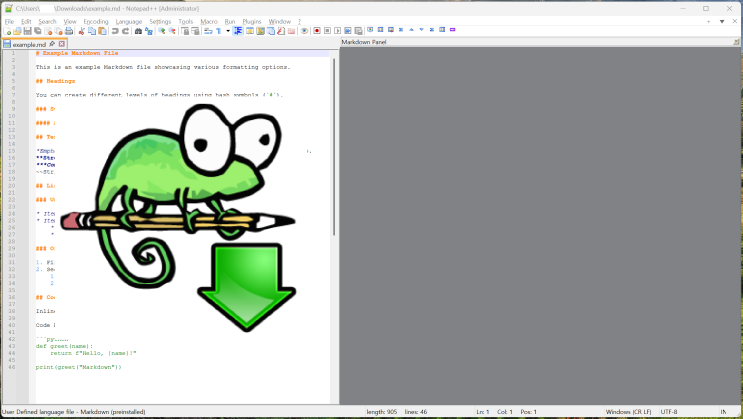The width and height of the screenshot is (743, 419).
Task: Zoom in using the magnifier plus icon
Action: click(162, 31)
